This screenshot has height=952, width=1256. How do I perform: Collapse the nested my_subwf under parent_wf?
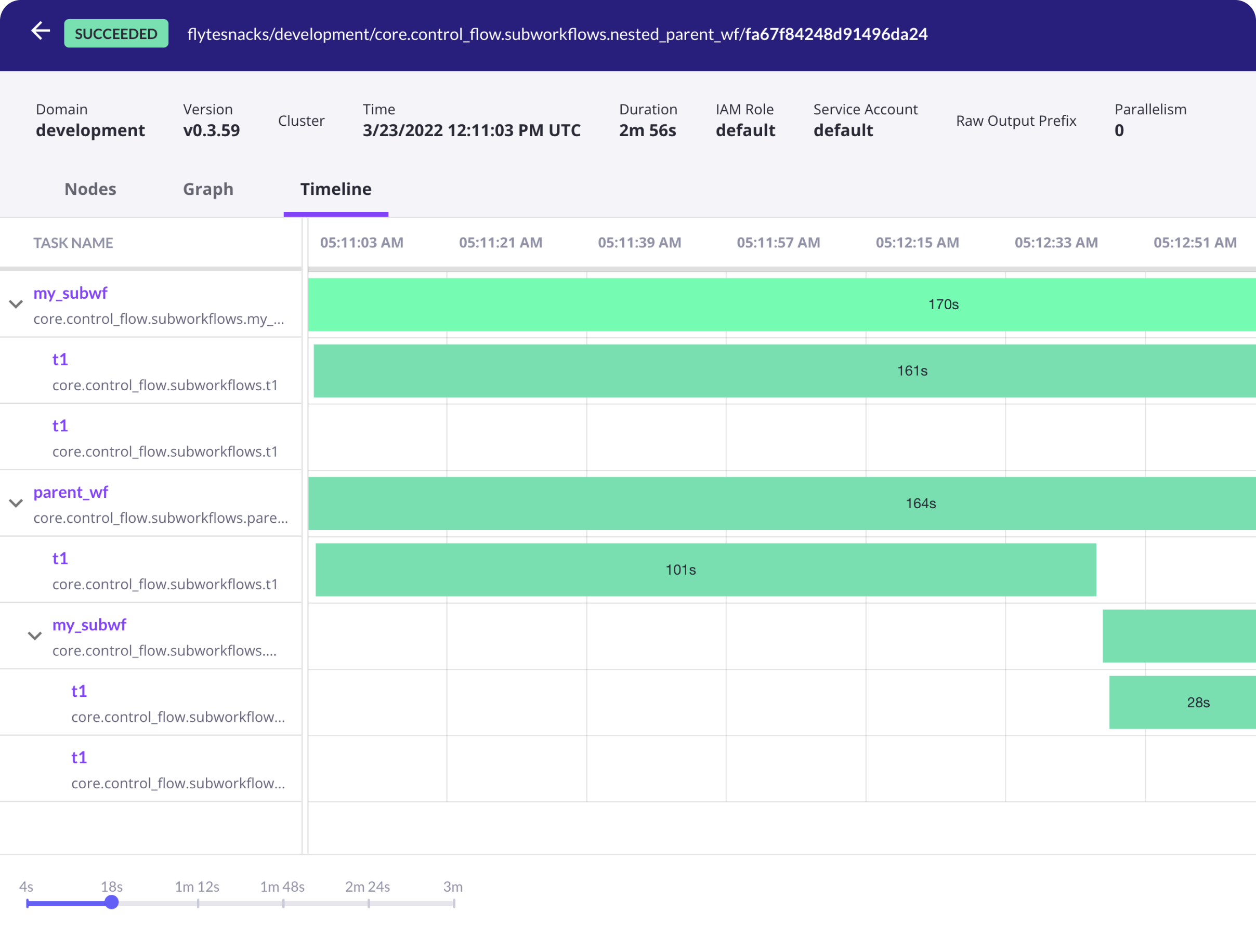(35, 636)
